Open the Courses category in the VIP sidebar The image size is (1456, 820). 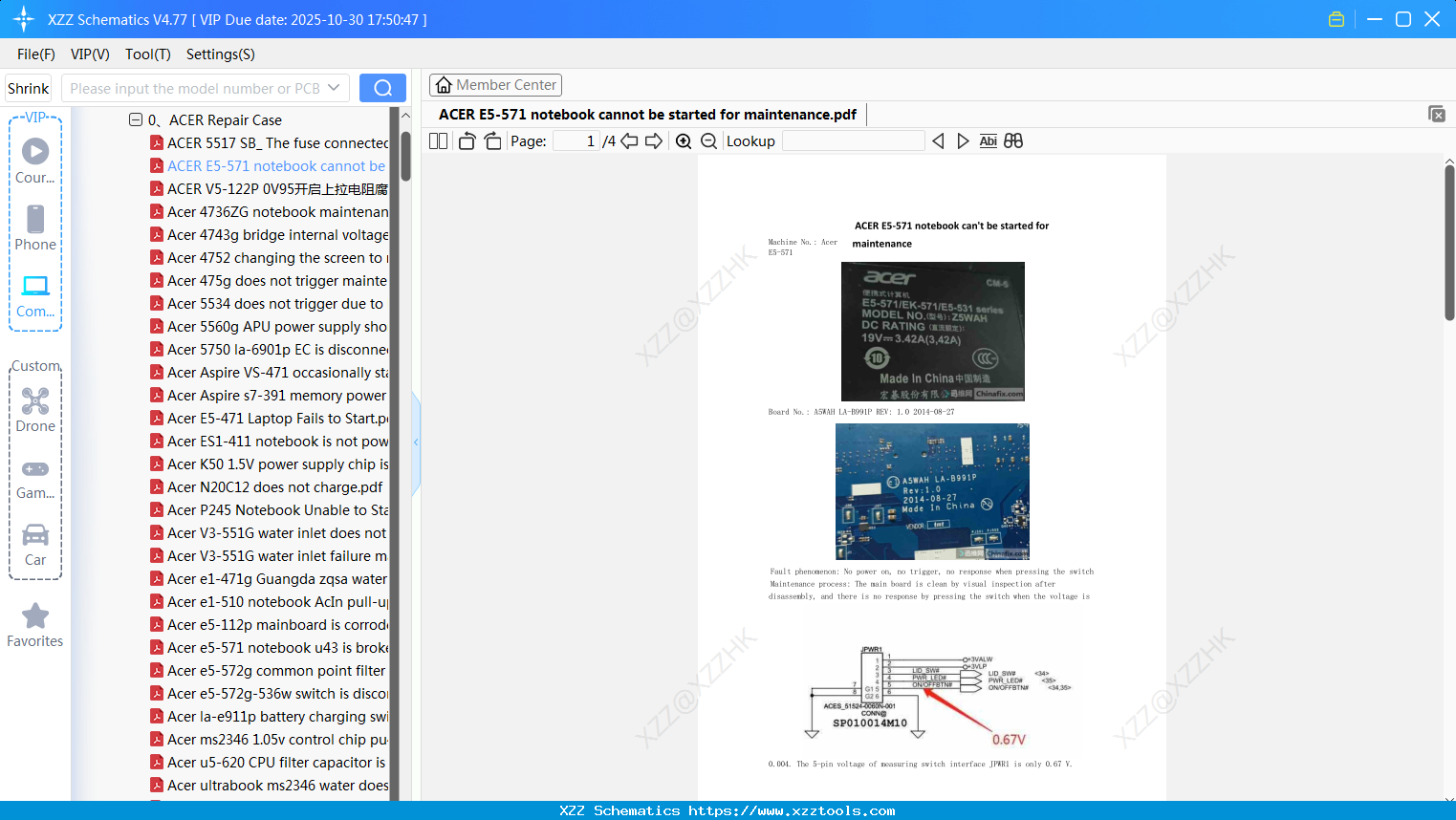pos(35,161)
